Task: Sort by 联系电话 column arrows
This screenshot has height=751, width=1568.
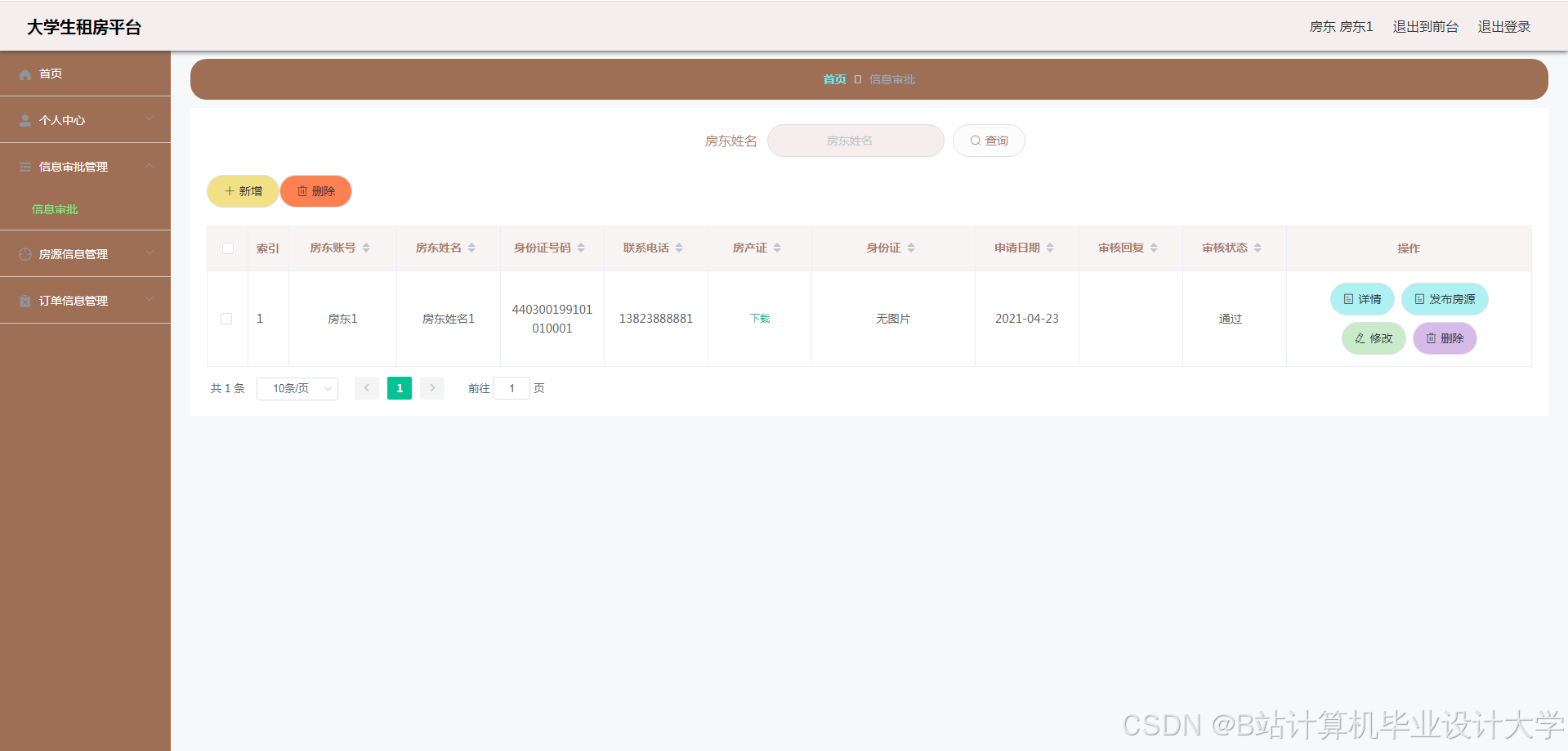Action: point(679,248)
